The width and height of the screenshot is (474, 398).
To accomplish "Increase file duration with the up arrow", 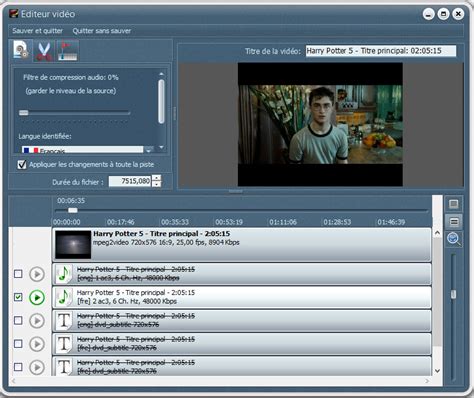I will (x=156, y=178).
